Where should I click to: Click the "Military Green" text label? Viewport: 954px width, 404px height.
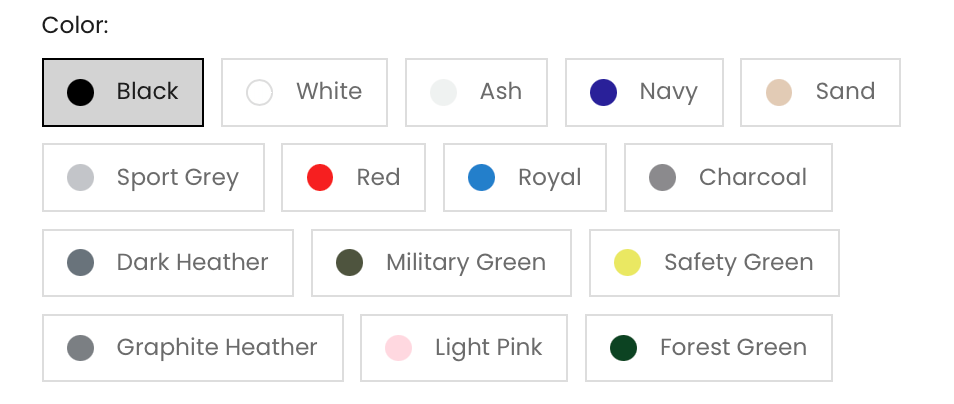[466, 263]
